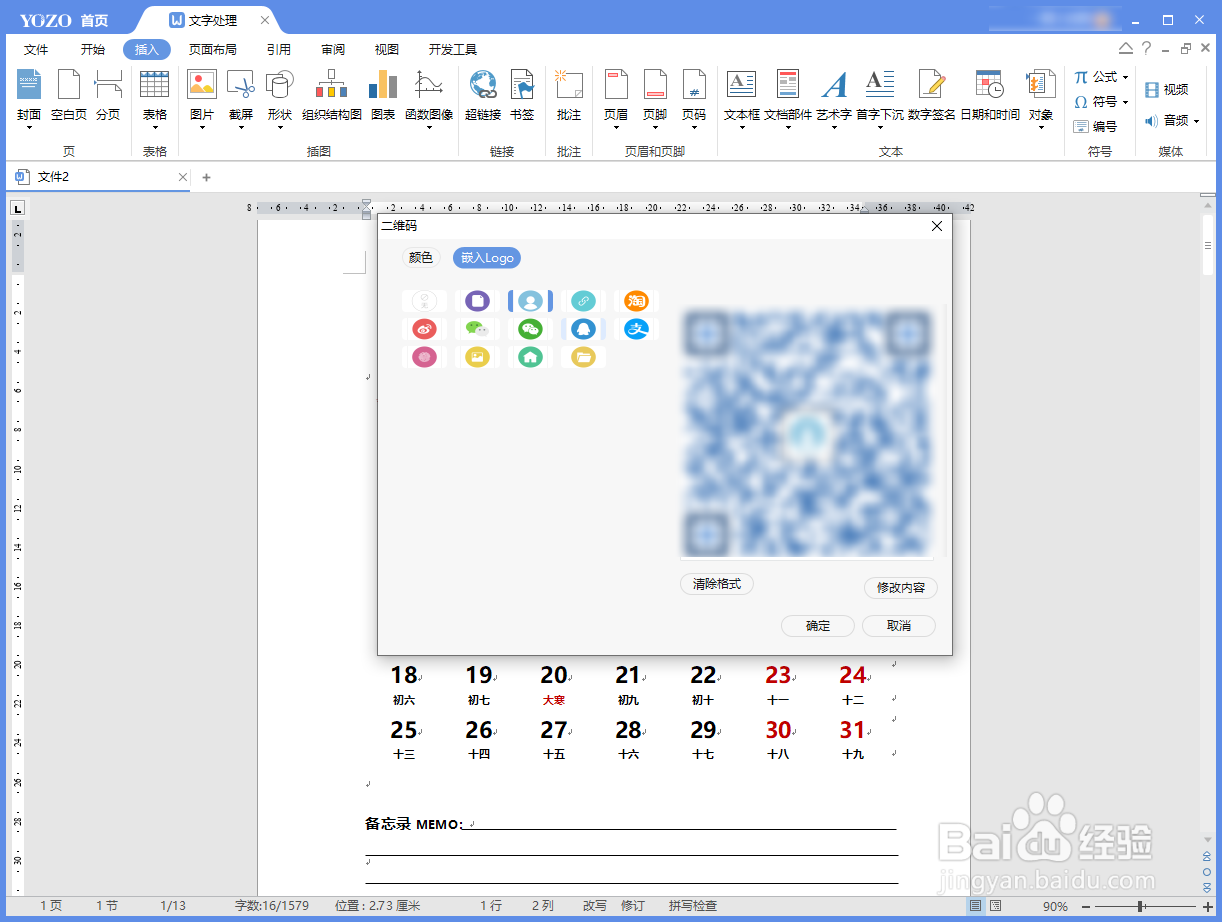Viewport: 1222px width, 922px height.
Task: Close the 二维码 dialog with X
Action: 937,226
